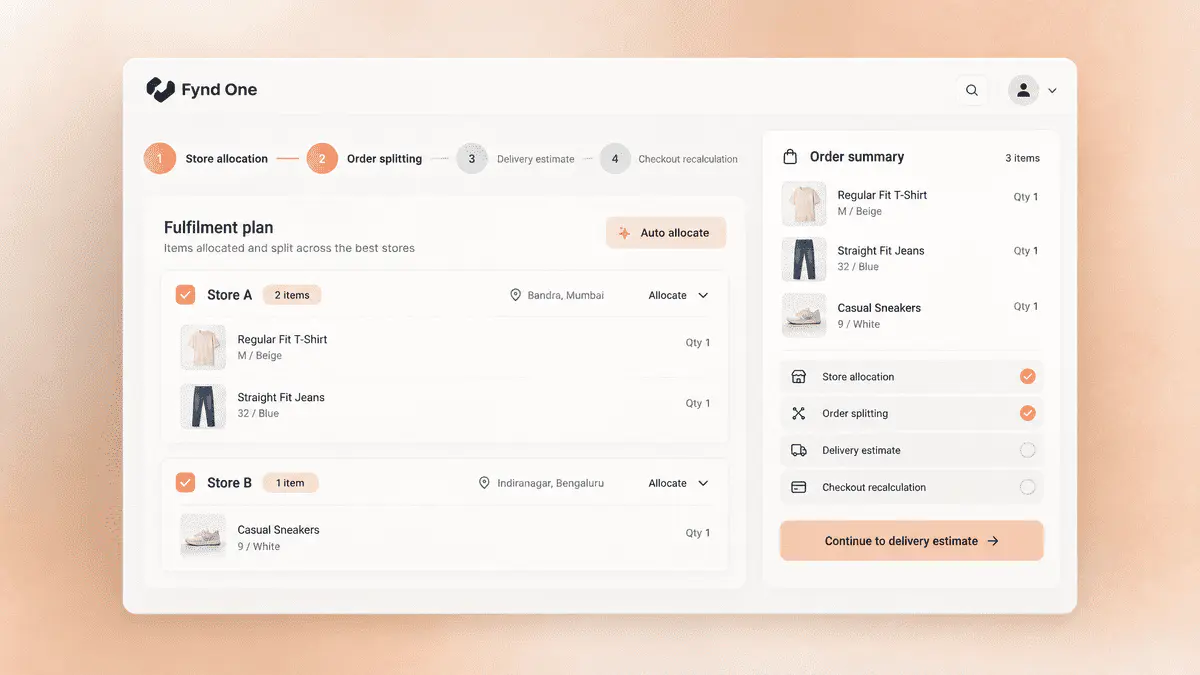Click the truck icon next to Delivery estimate
This screenshot has width=1200, height=675.
tap(798, 450)
